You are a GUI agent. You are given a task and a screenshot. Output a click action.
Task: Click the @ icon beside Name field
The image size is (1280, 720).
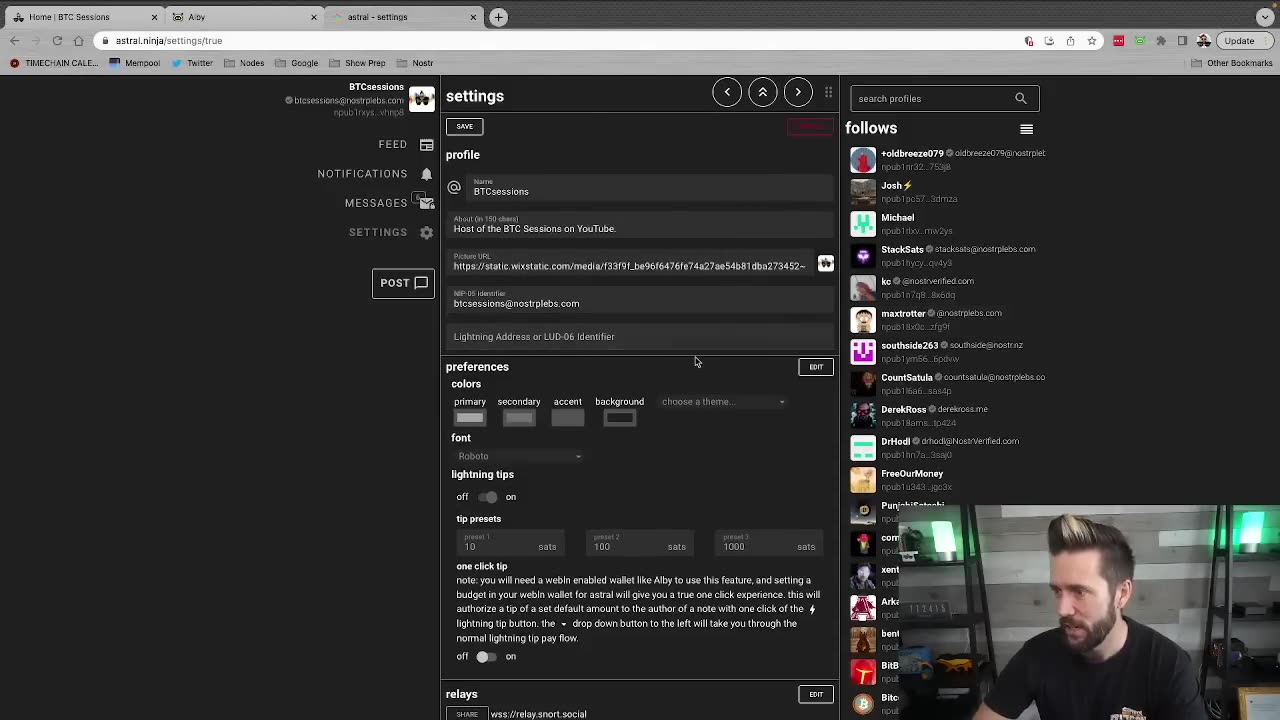tap(454, 188)
